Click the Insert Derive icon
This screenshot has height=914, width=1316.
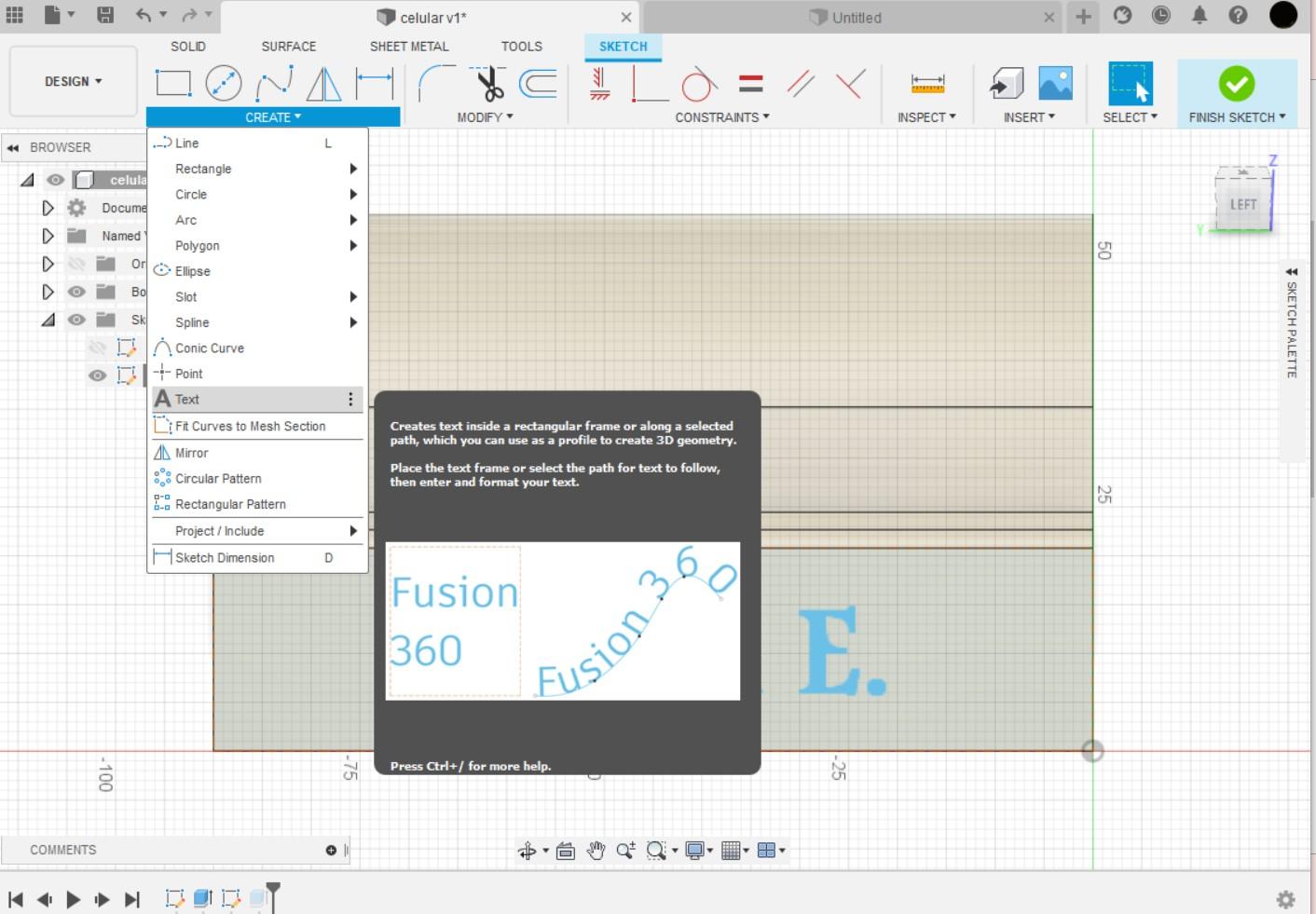pos(1007,84)
